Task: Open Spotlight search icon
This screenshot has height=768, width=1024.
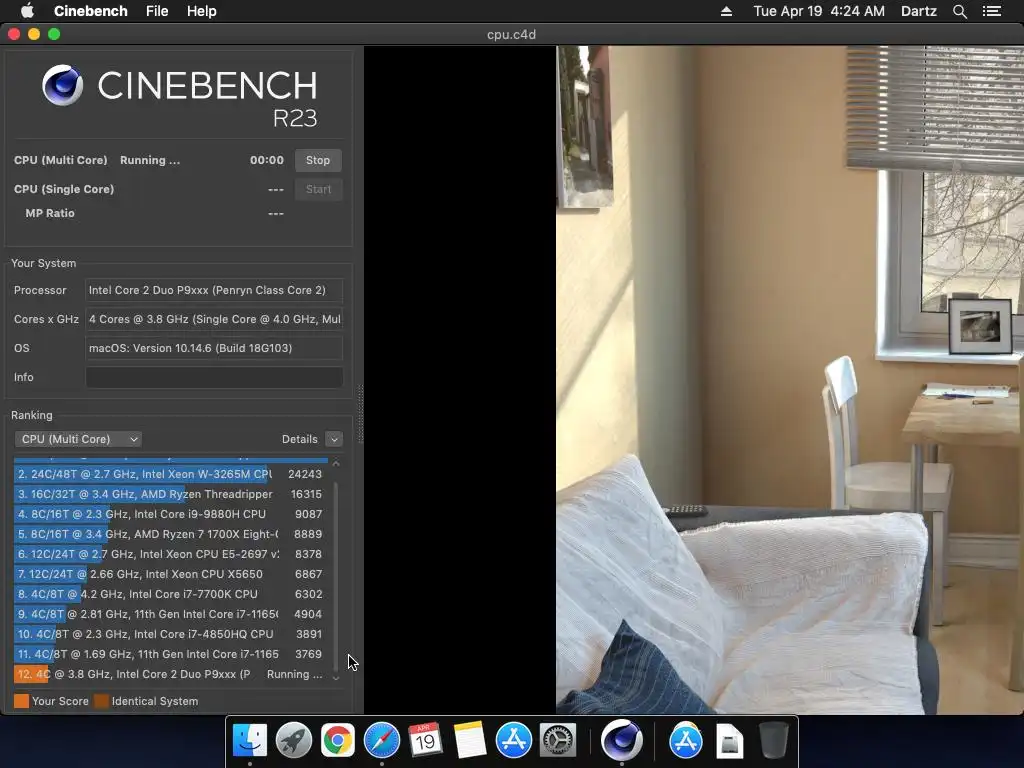Action: point(959,11)
